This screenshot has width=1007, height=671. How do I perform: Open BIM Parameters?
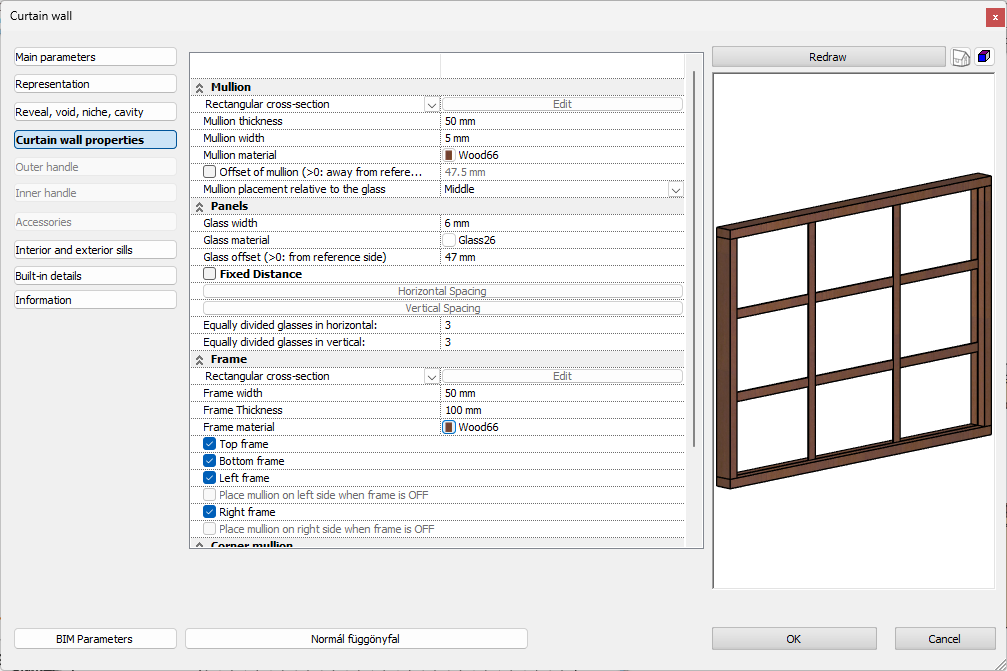pyautogui.click(x=95, y=639)
